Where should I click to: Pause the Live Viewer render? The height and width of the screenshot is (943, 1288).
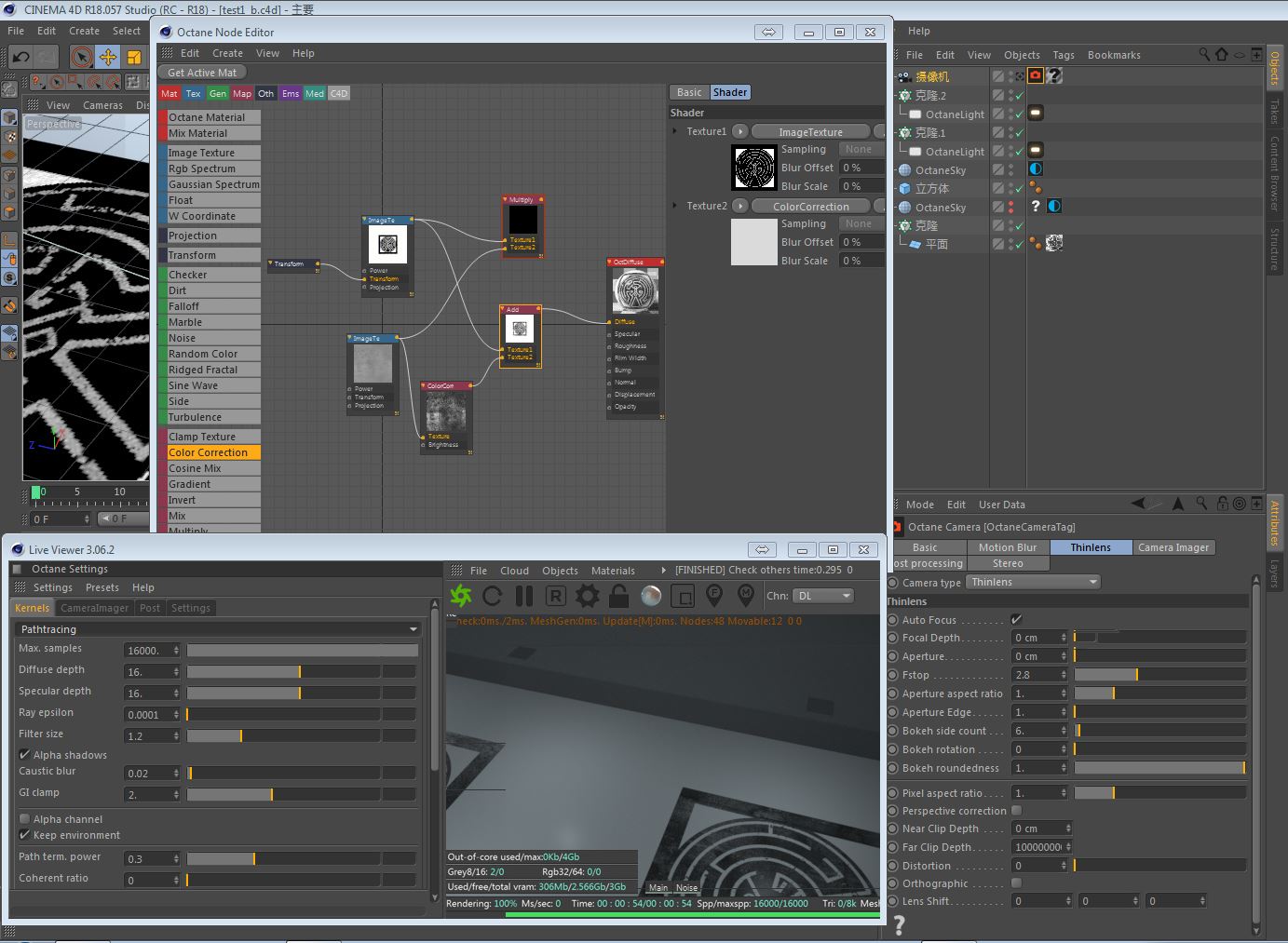click(x=524, y=596)
